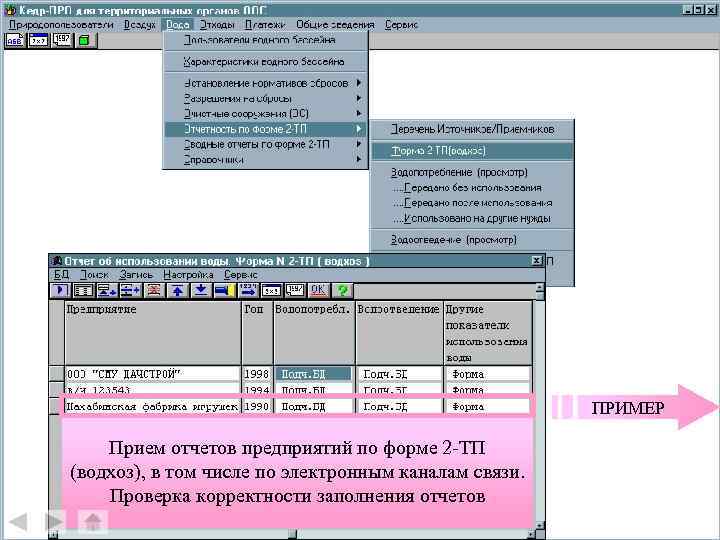Choose Характеристики водного бассейна entry
The height and width of the screenshot is (540, 720).
(266, 62)
